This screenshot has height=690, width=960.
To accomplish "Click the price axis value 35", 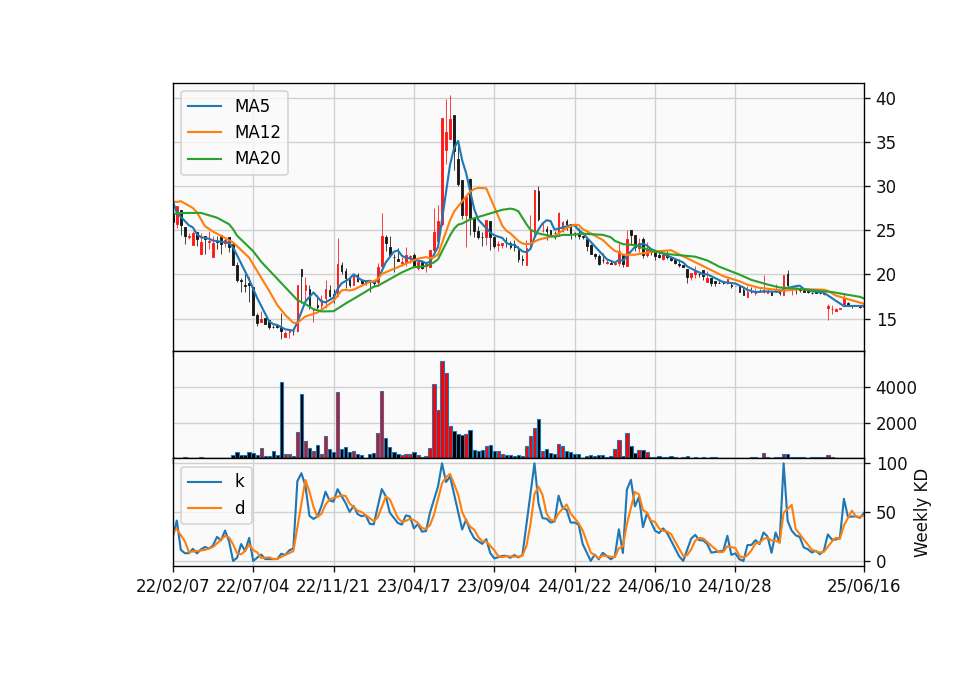I will 885,143.
